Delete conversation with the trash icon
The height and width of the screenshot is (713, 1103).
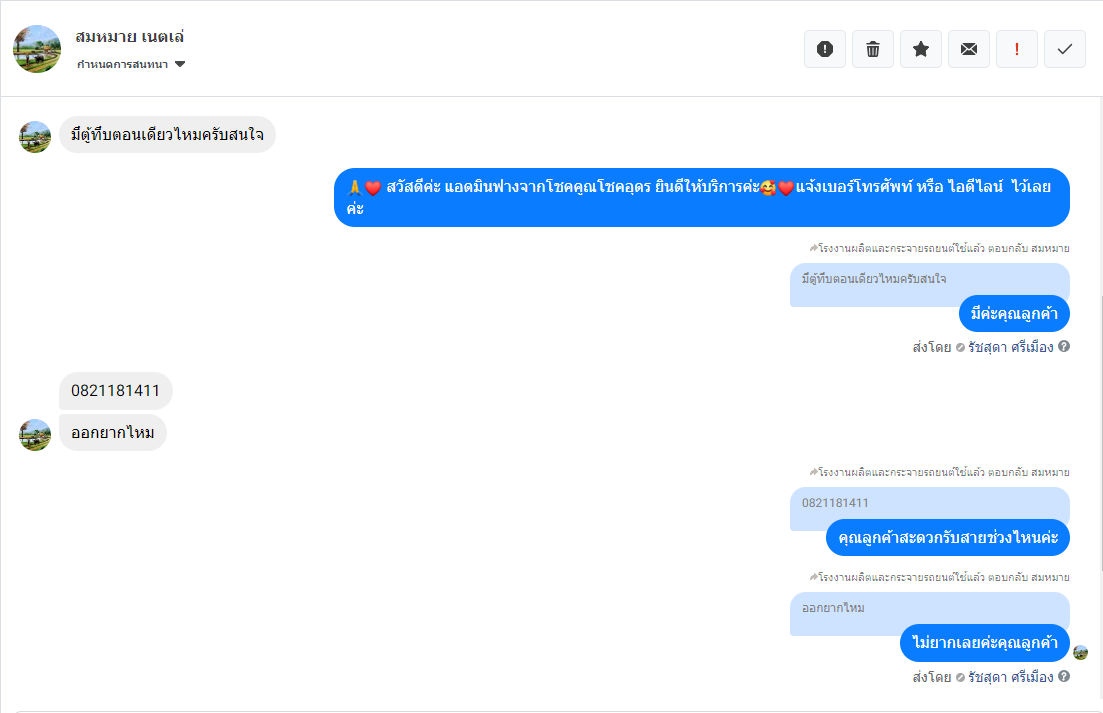click(x=872, y=49)
